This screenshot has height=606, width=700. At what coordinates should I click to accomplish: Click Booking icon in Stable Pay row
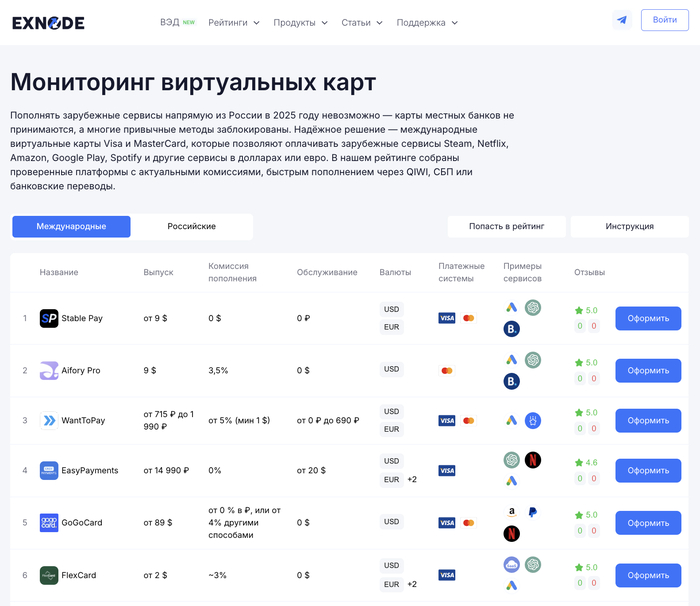point(512,329)
